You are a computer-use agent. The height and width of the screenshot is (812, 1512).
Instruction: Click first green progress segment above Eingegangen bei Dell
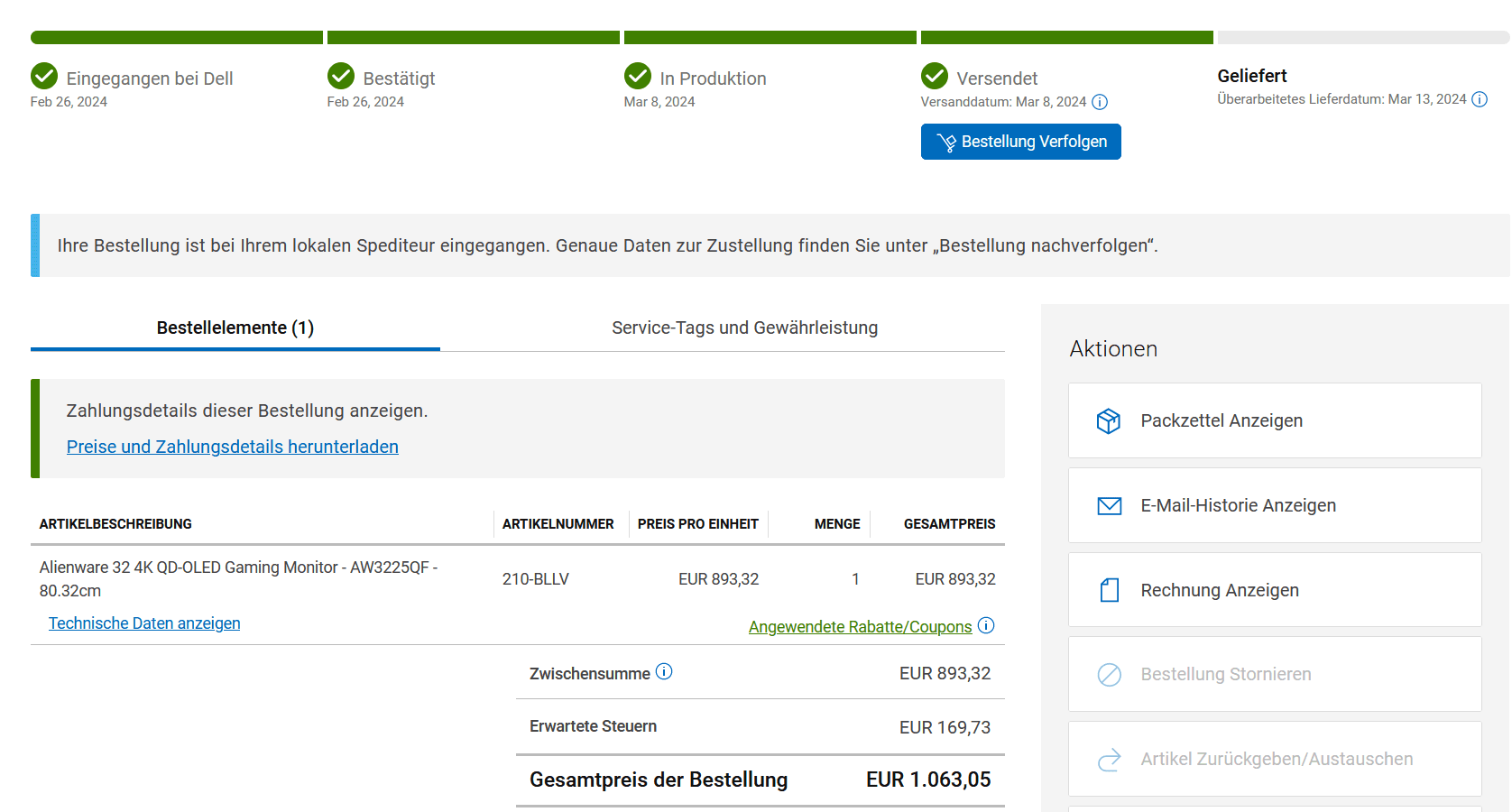177,38
